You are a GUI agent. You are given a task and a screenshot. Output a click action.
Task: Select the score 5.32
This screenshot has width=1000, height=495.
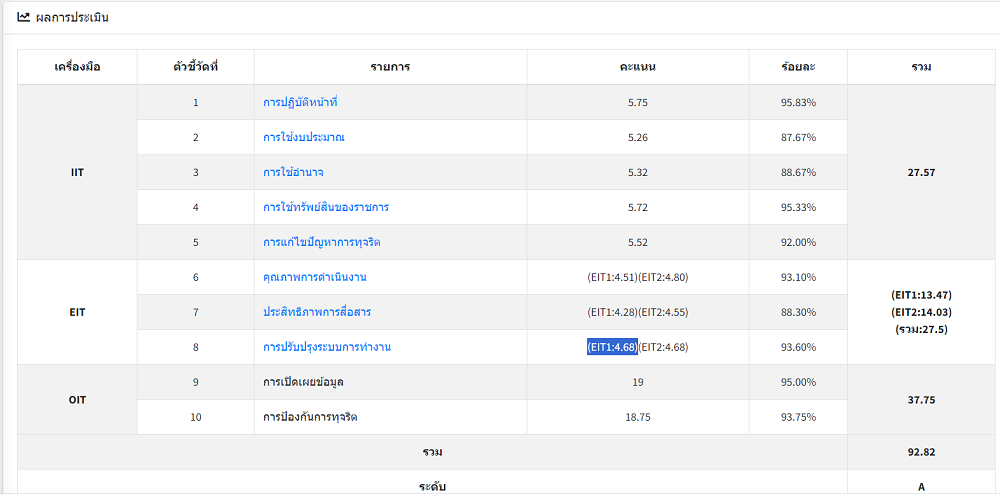[638, 172]
